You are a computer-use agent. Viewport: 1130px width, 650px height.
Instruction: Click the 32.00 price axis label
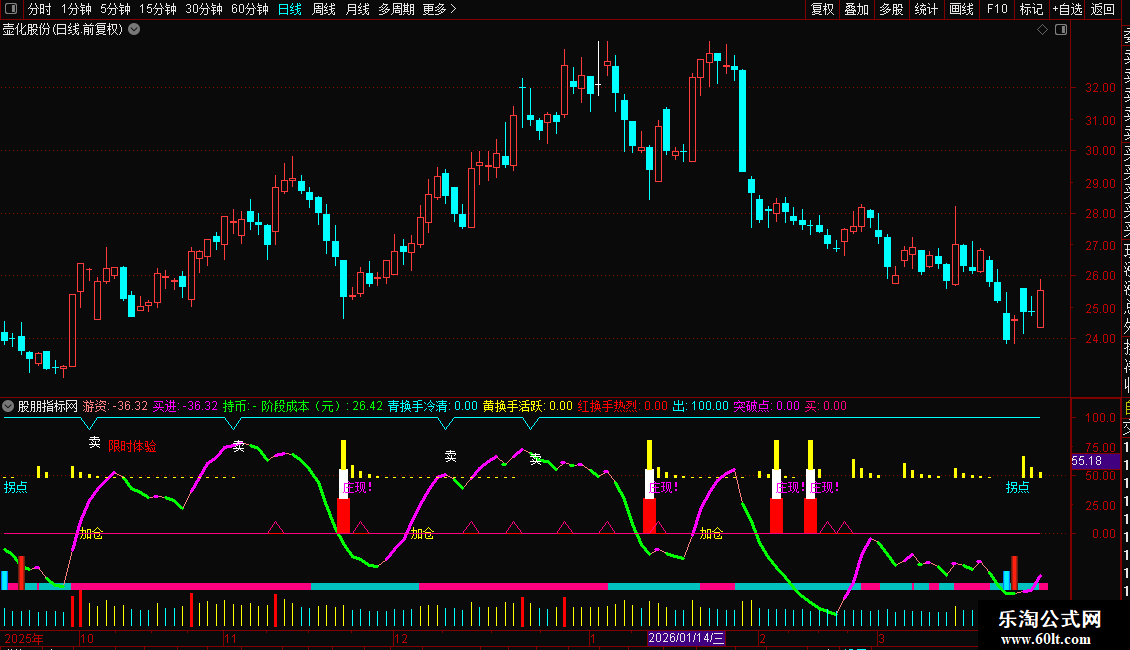coord(1100,88)
